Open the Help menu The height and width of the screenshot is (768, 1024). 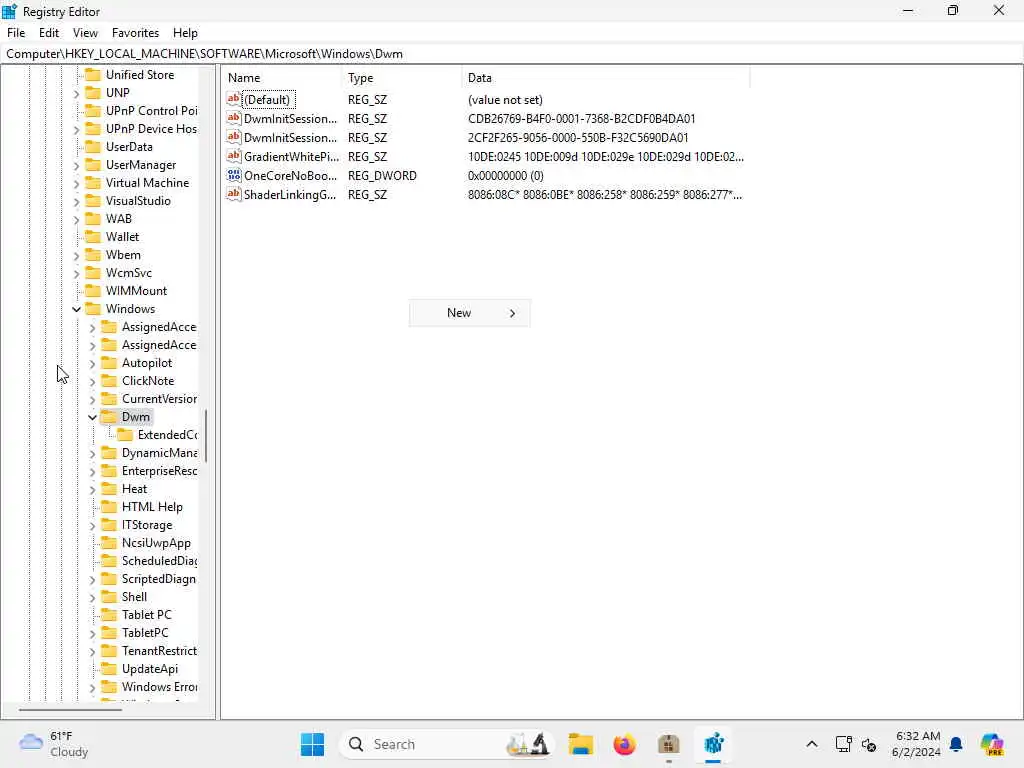click(x=185, y=33)
